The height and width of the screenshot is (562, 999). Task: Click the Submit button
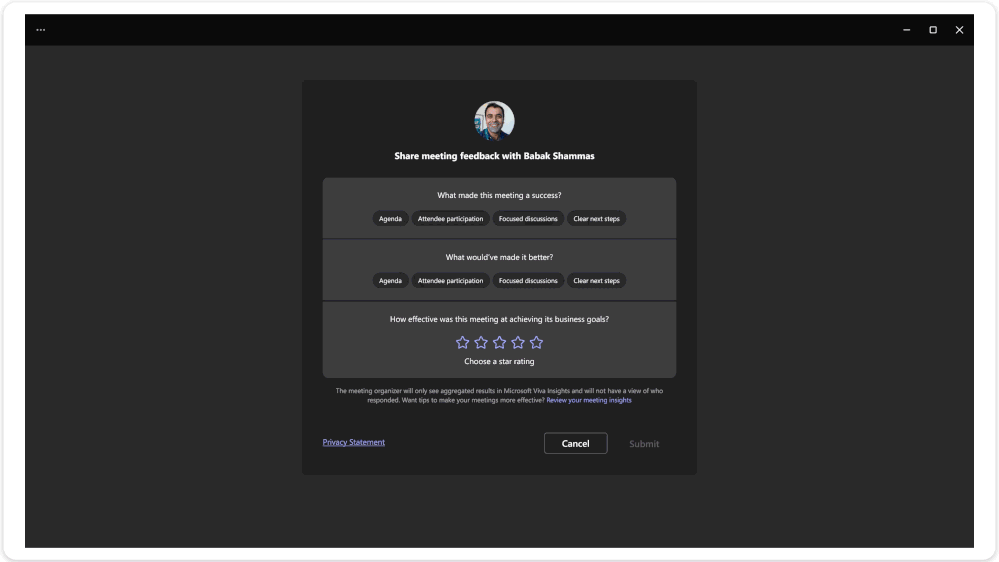(644, 444)
